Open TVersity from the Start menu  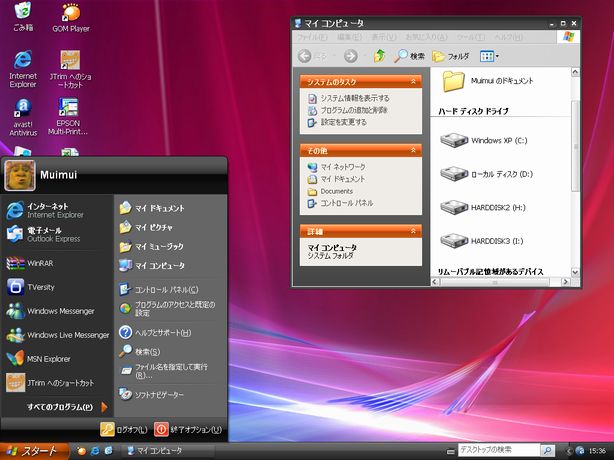pos(40,286)
